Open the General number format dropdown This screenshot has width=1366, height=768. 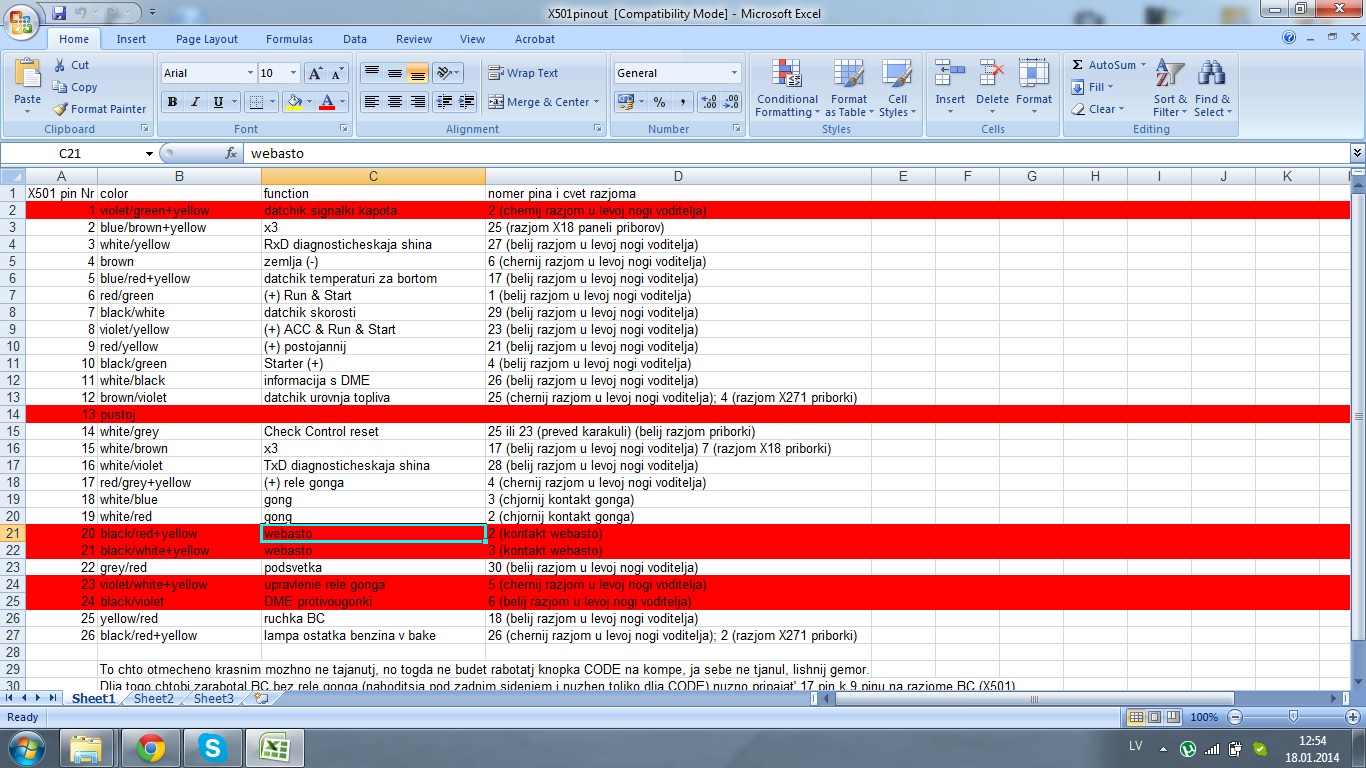coord(734,73)
